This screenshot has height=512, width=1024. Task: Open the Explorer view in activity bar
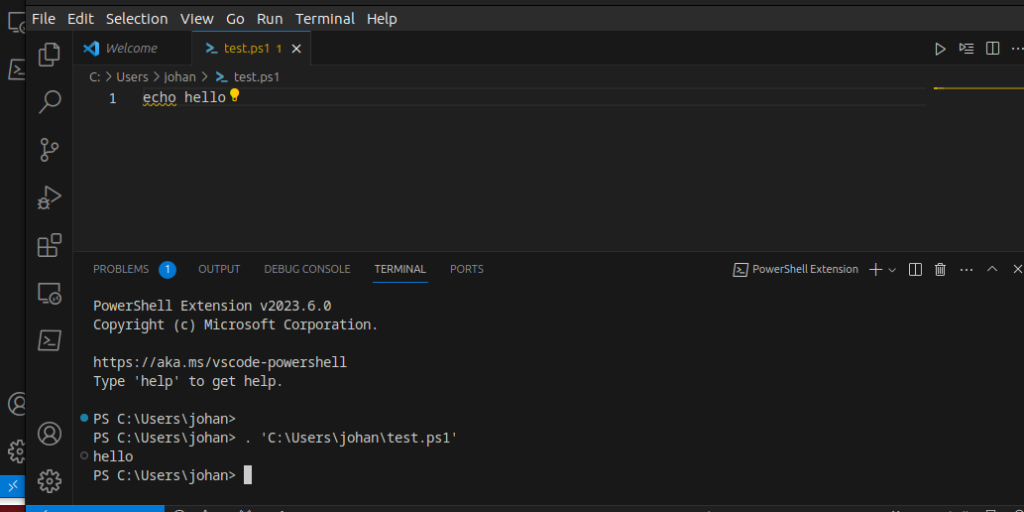(50, 54)
